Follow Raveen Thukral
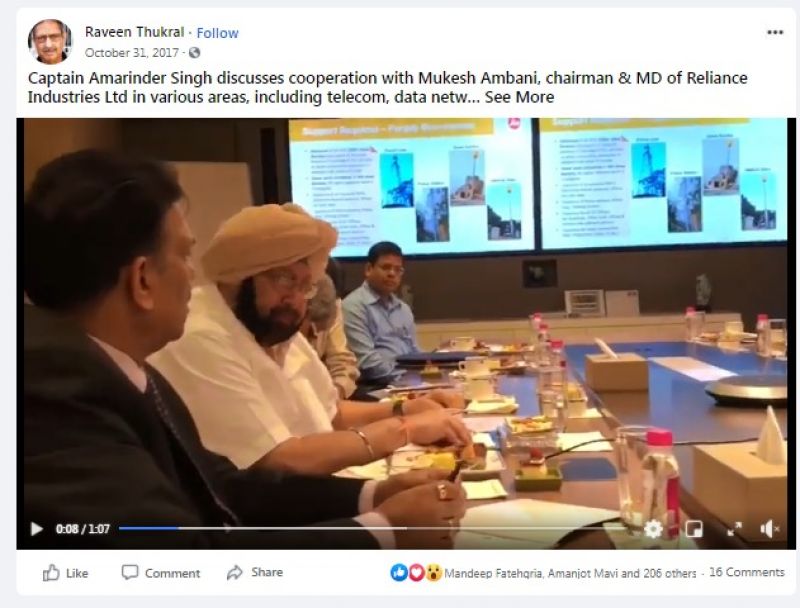Screen dimensions: 800x608 point(217,33)
